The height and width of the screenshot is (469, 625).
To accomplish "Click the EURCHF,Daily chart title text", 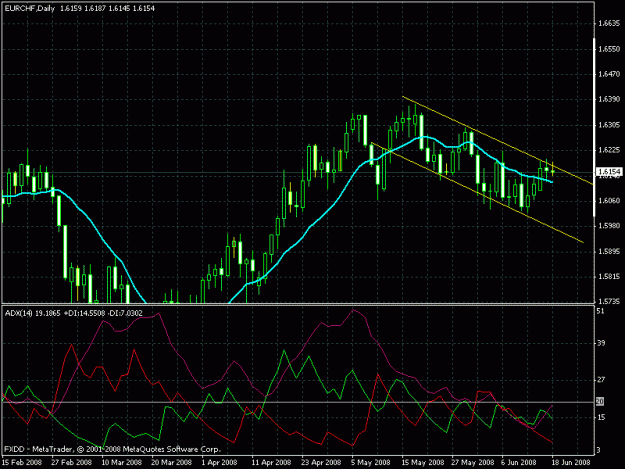I will pos(30,8).
